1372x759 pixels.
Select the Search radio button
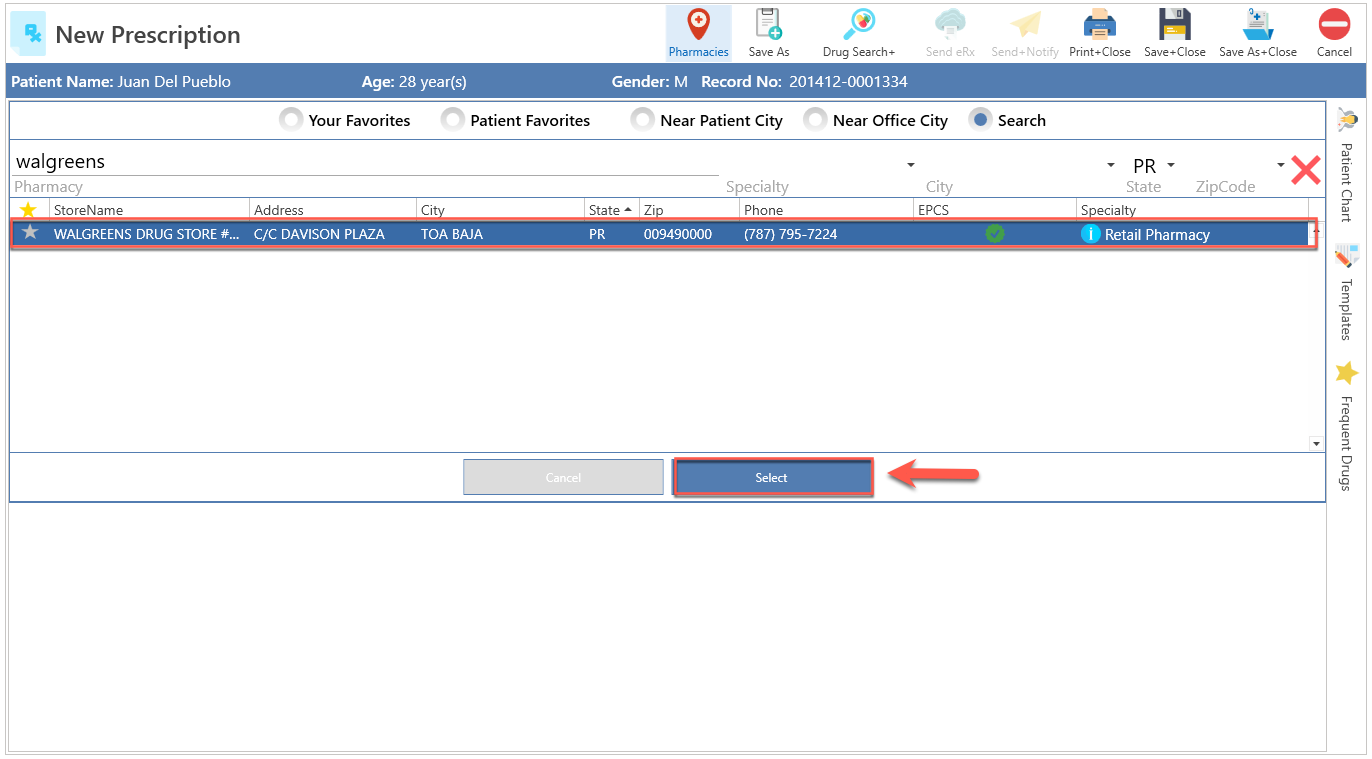coord(981,120)
